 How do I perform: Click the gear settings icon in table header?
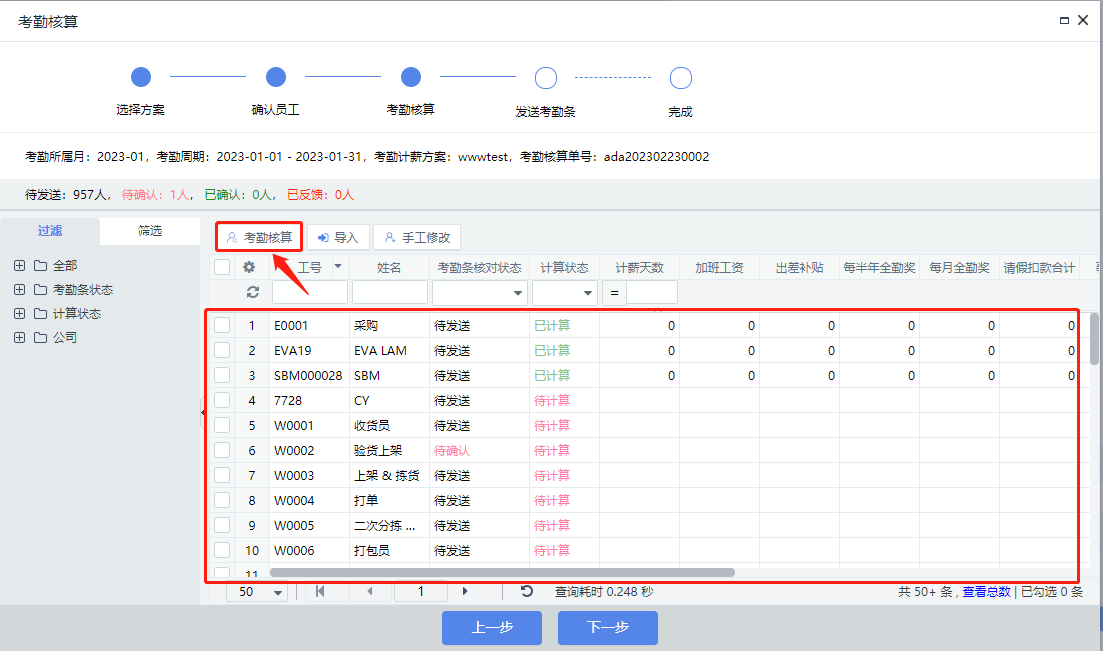tap(249, 267)
